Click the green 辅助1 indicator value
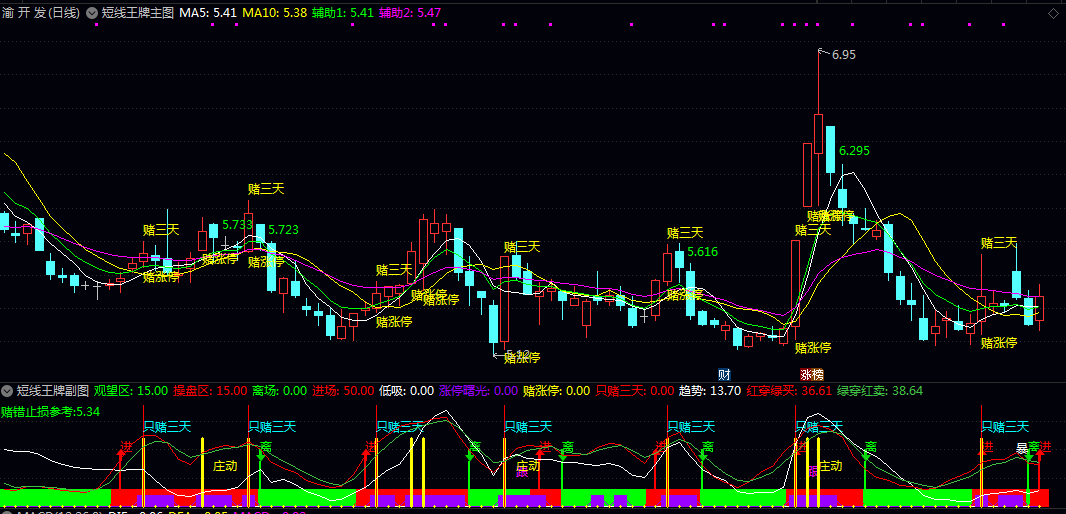This screenshot has height=514, width=1066. tap(343, 13)
